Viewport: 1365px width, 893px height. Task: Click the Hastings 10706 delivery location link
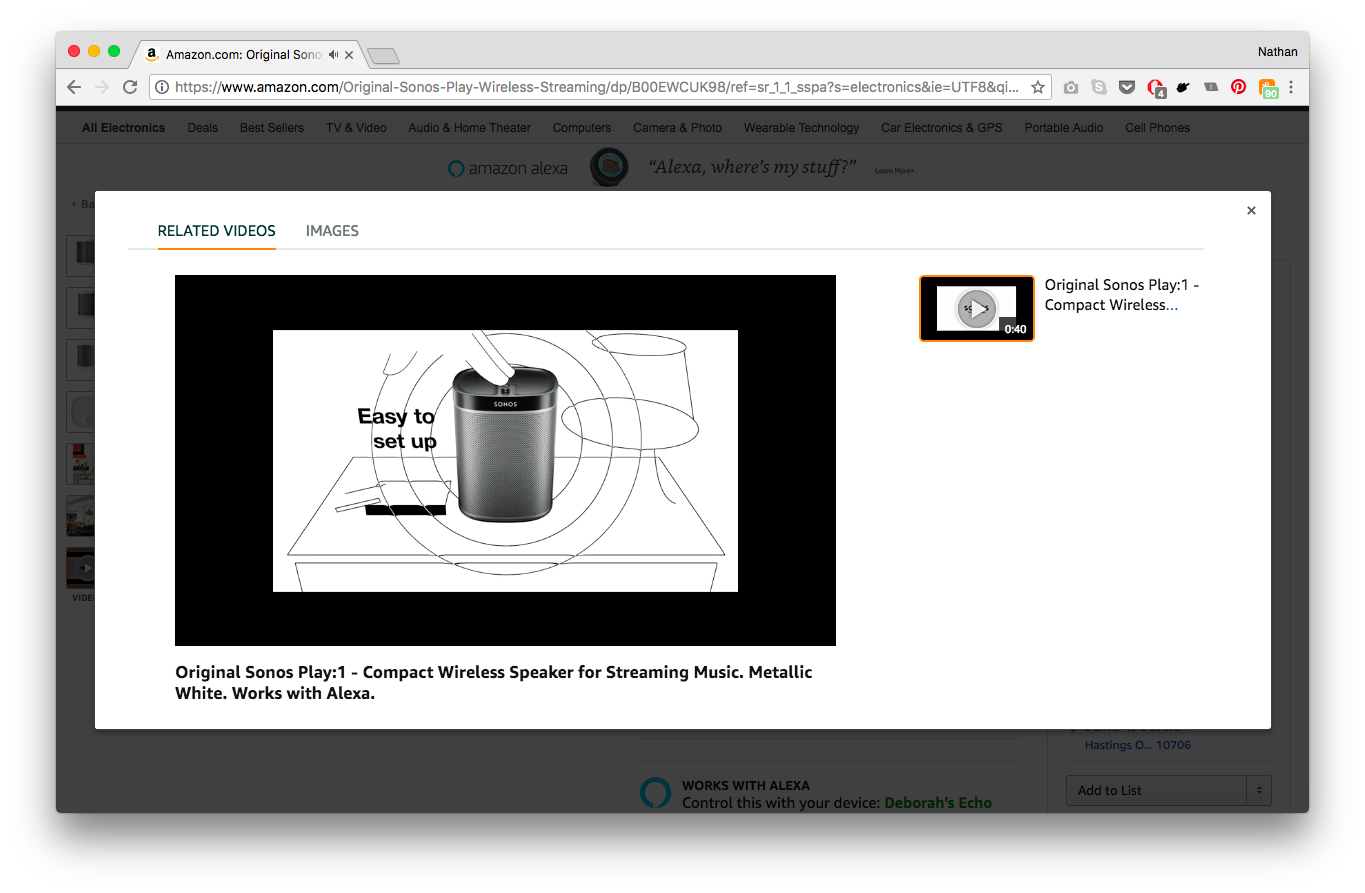coord(1138,745)
